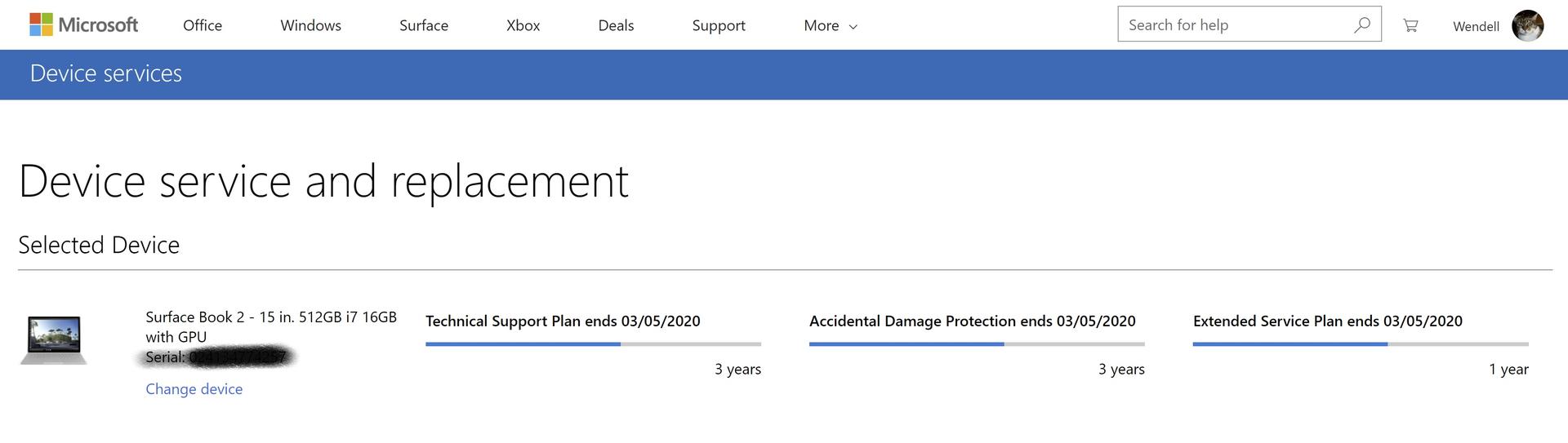Open the Office menu
Viewport: 1568px width, 443px height.
point(203,25)
